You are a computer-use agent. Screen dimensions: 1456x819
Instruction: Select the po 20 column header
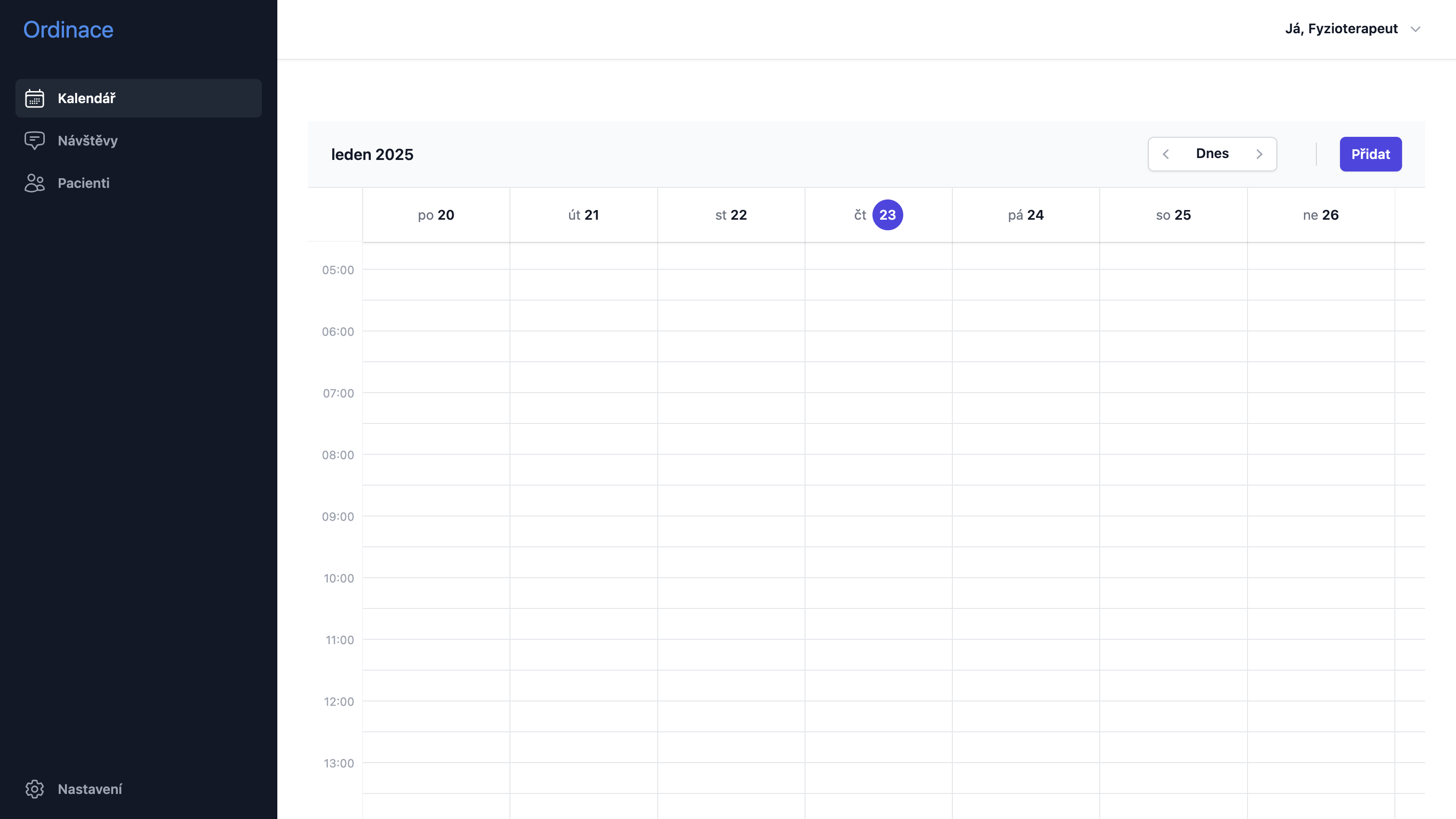[x=436, y=215]
